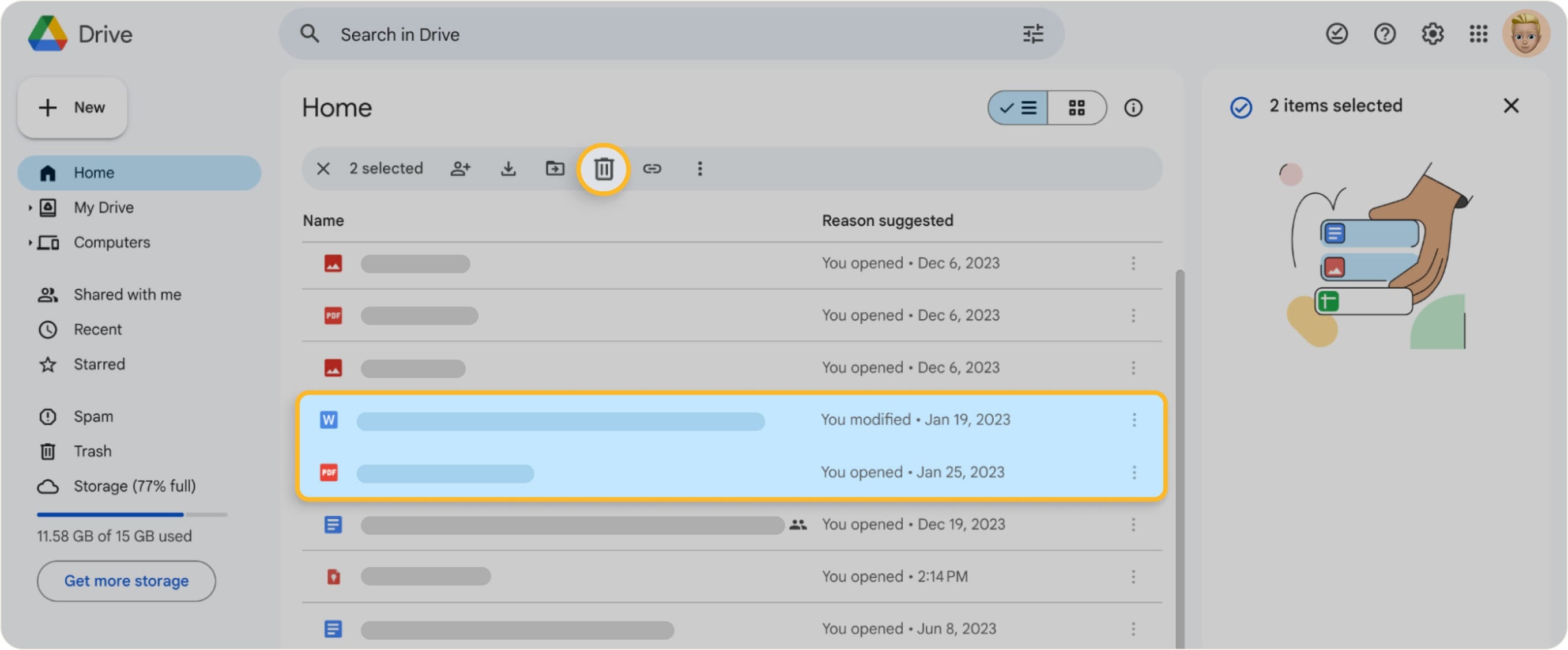The image size is (1568, 650).
Task: Click the share icon for selected items
Action: 461,169
